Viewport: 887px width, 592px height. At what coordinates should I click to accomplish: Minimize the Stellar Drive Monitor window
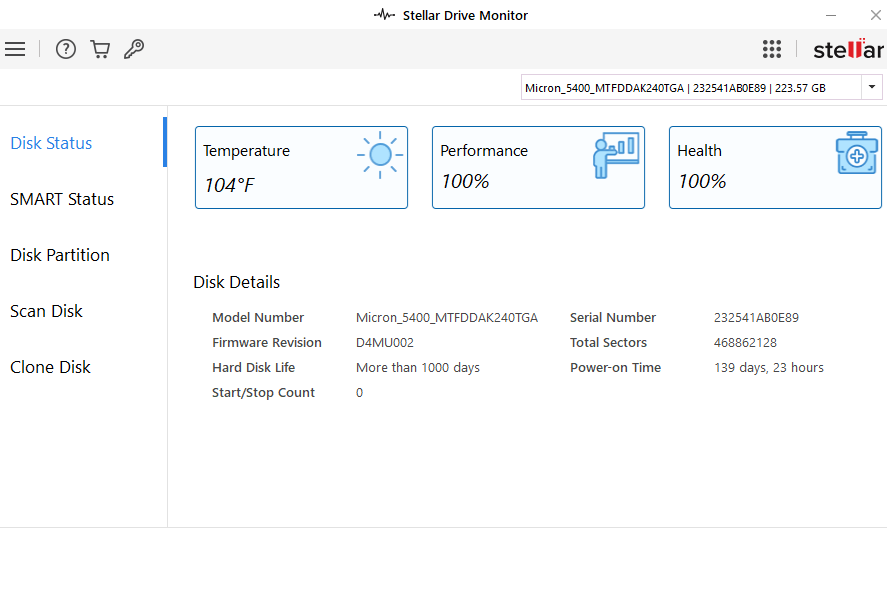point(830,15)
